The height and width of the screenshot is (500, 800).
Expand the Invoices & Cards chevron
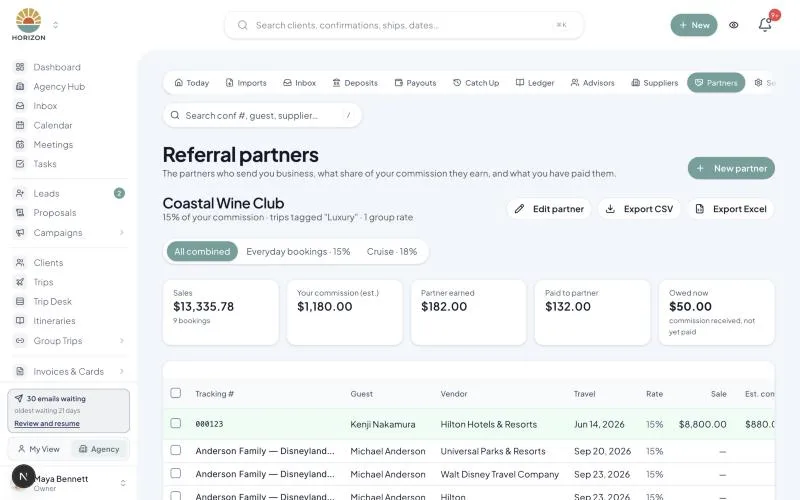121,371
